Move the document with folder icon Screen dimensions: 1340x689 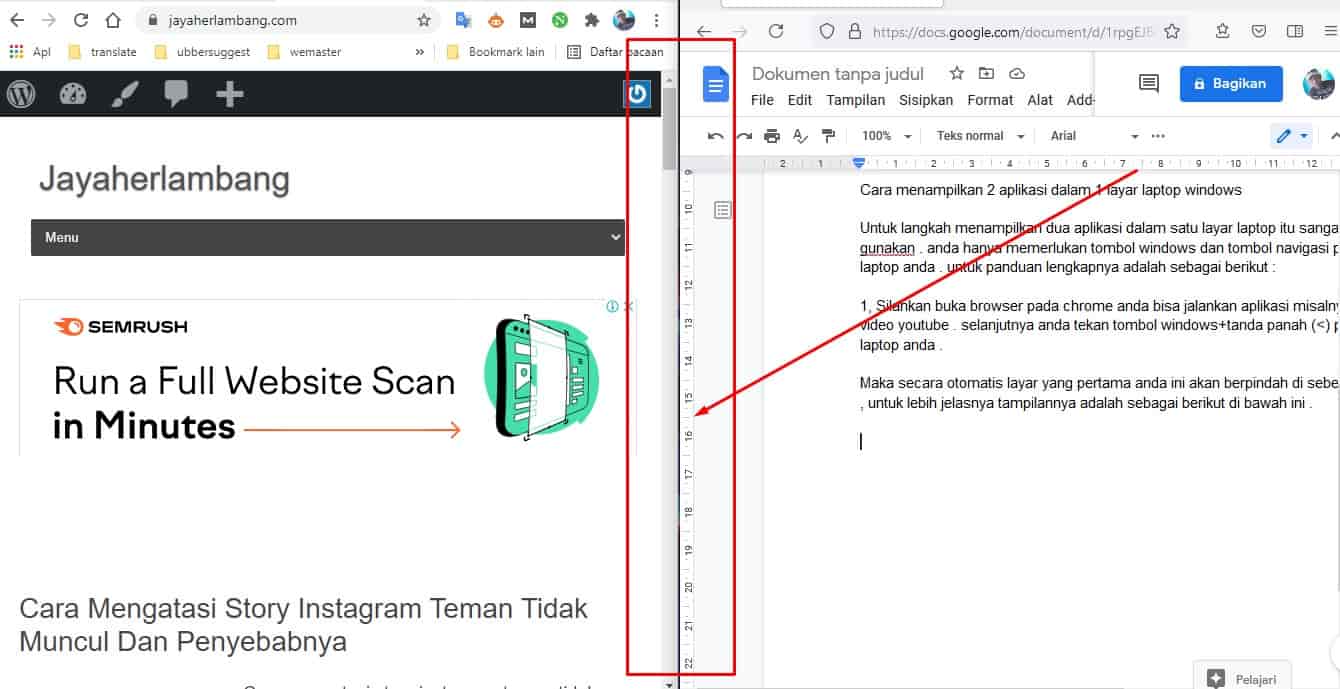tap(987, 74)
